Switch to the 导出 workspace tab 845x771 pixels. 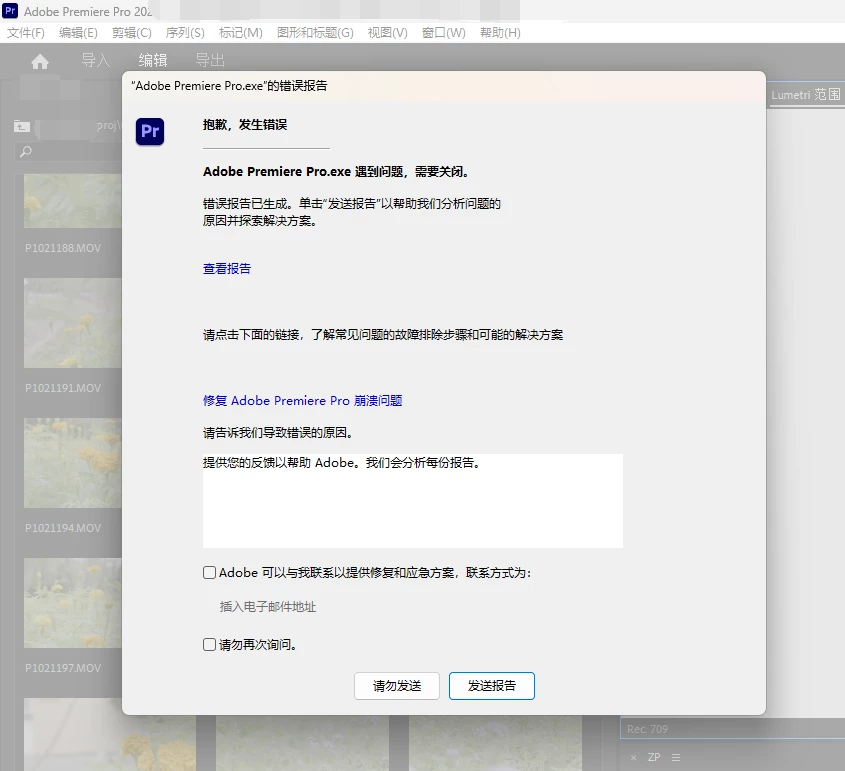210,60
